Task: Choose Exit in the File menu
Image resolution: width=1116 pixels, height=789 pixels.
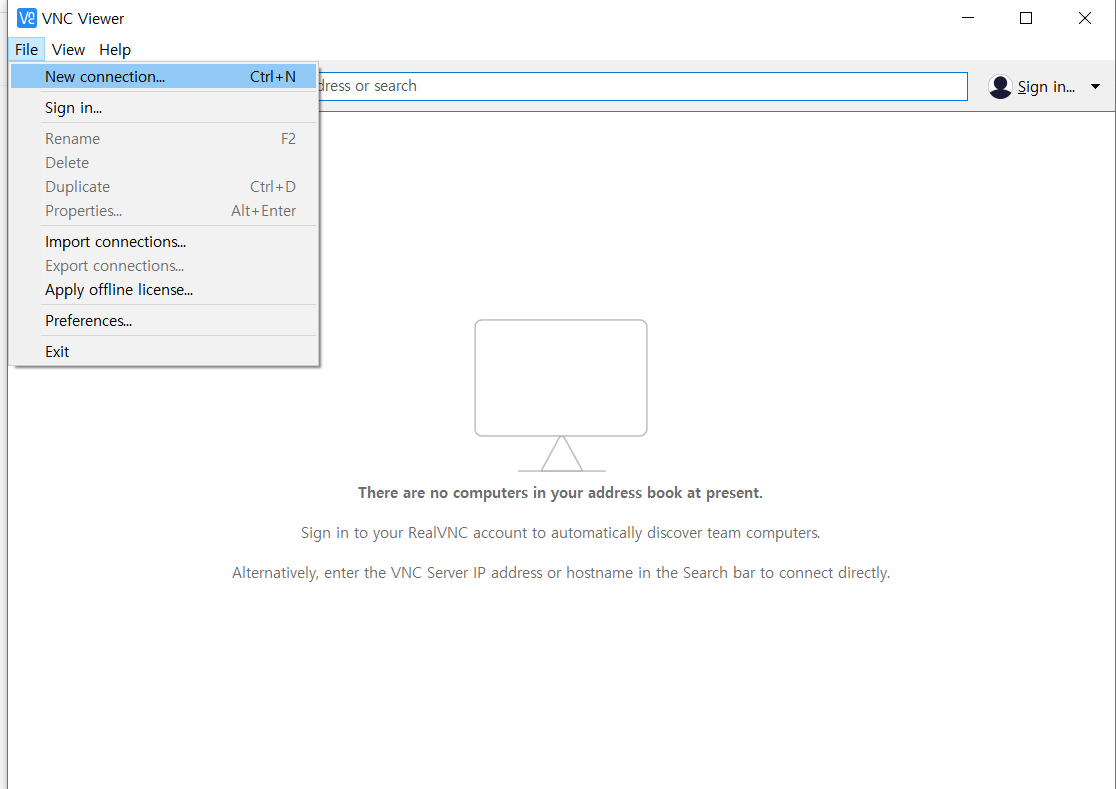Action: (164, 352)
